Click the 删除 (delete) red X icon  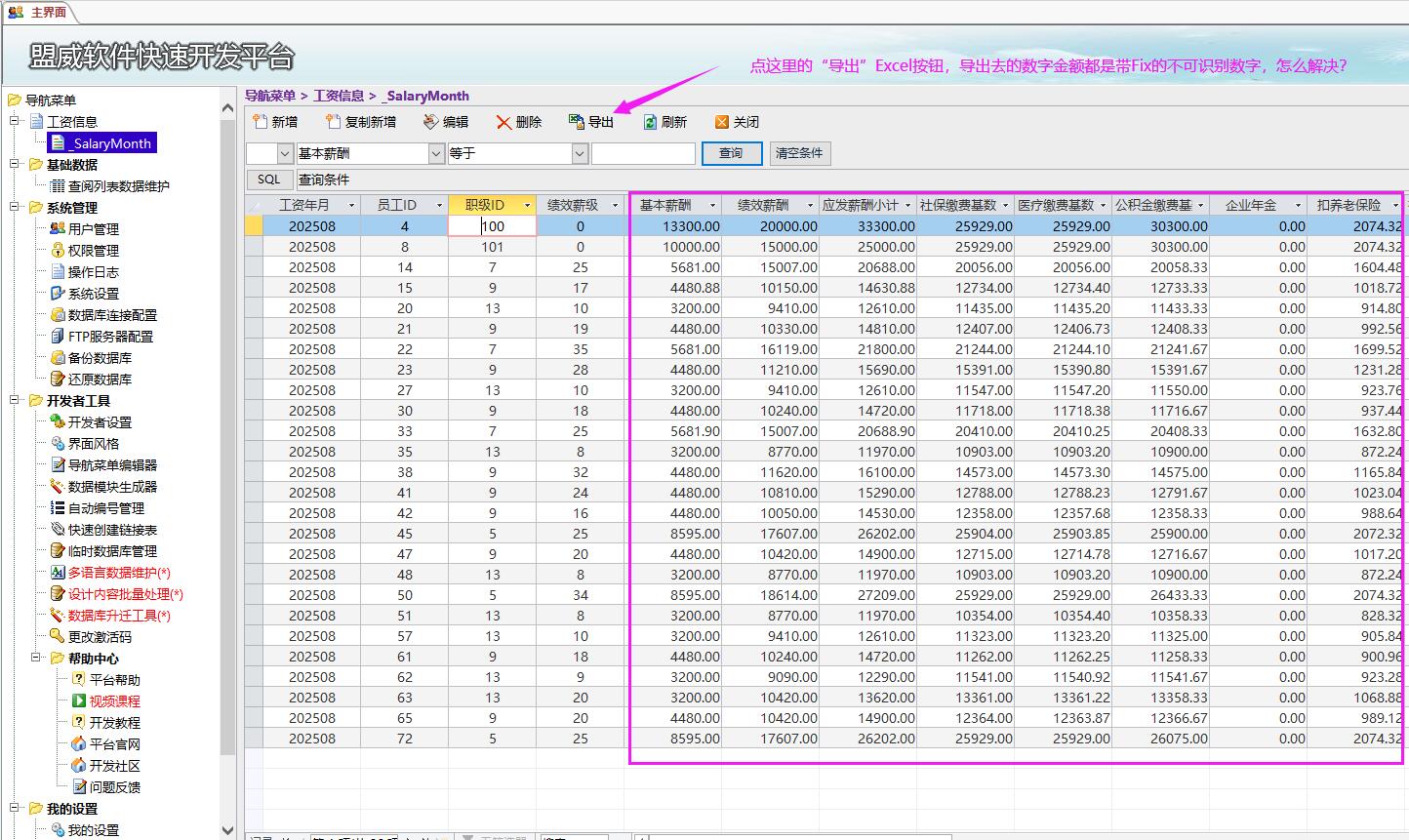coord(503,122)
